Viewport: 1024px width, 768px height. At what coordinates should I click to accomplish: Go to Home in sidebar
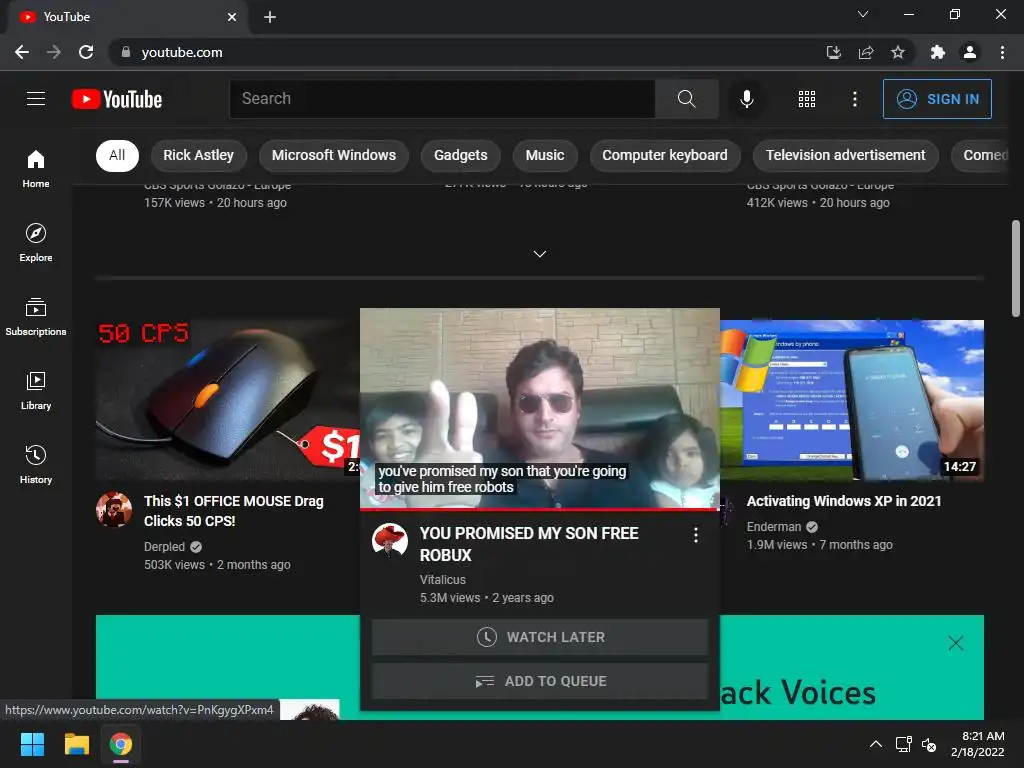click(x=36, y=168)
